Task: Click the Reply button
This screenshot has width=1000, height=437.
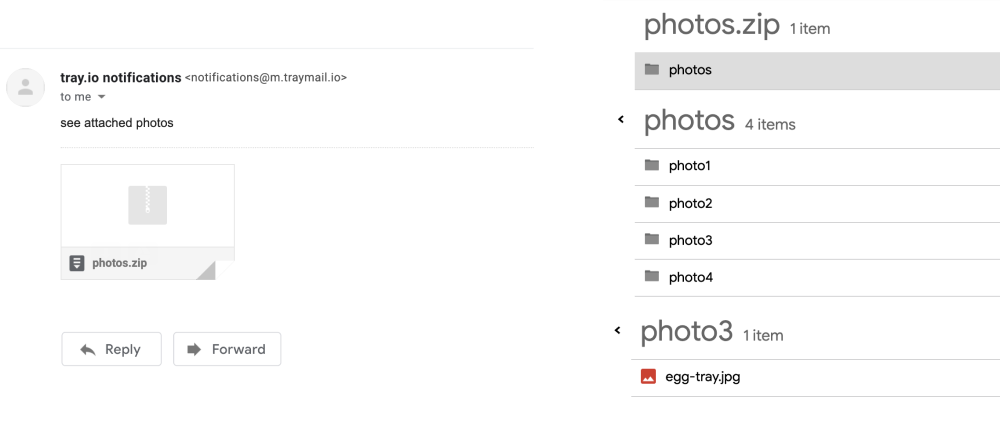Action: (111, 349)
